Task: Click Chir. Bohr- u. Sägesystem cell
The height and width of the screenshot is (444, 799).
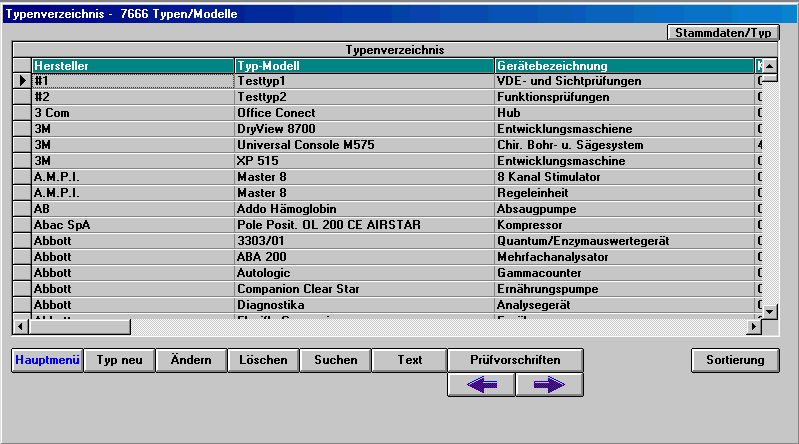Action: [x=624, y=145]
